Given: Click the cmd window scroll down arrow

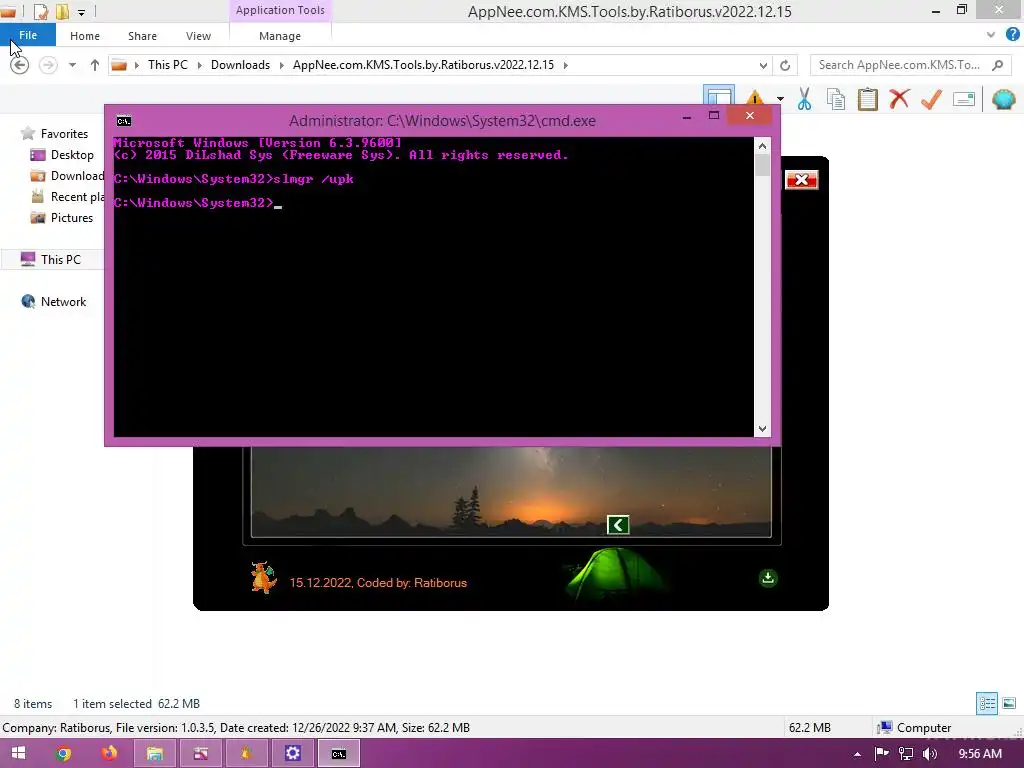Looking at the screenshot, I should click(x=762, y=428).
